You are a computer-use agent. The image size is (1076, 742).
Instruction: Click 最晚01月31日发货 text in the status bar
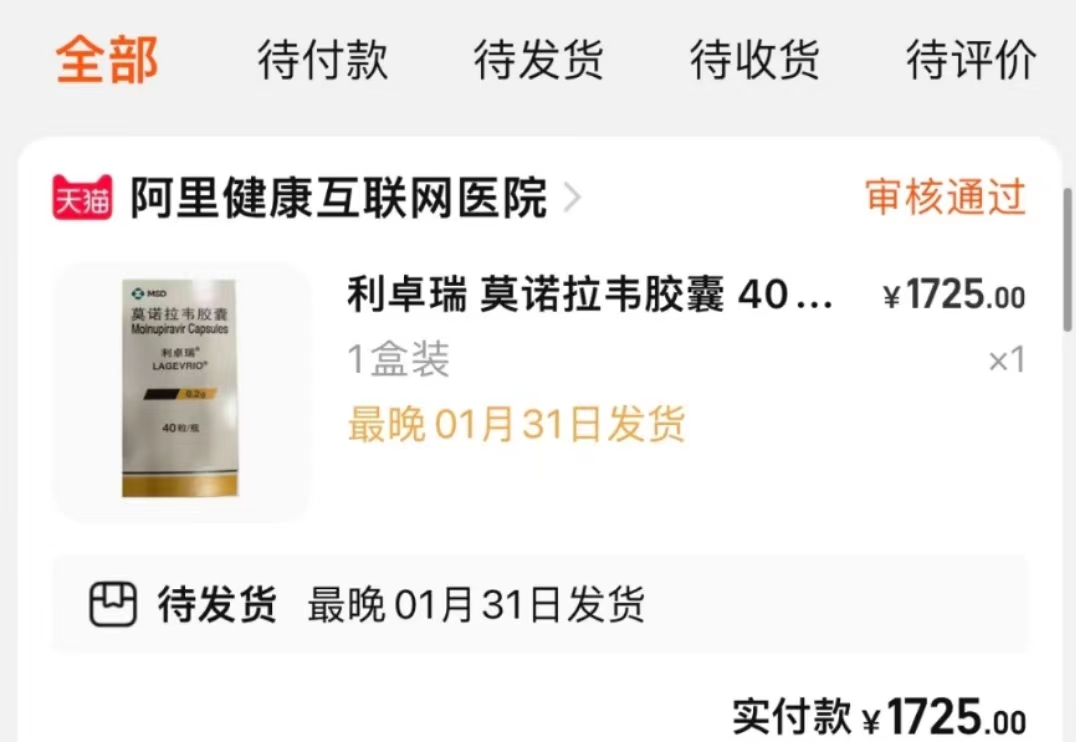(476, 605)
